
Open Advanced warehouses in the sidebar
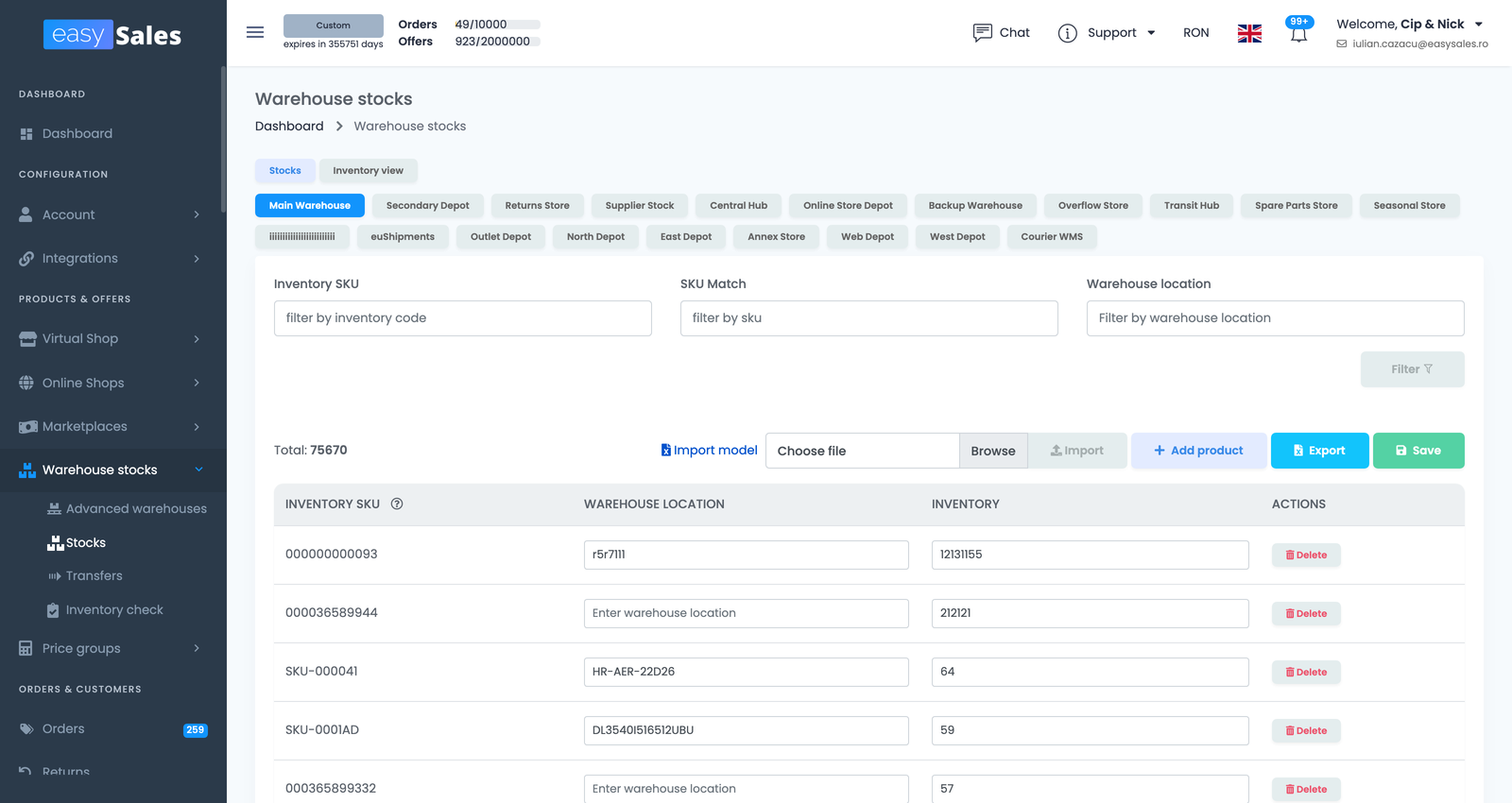point(127,509)
